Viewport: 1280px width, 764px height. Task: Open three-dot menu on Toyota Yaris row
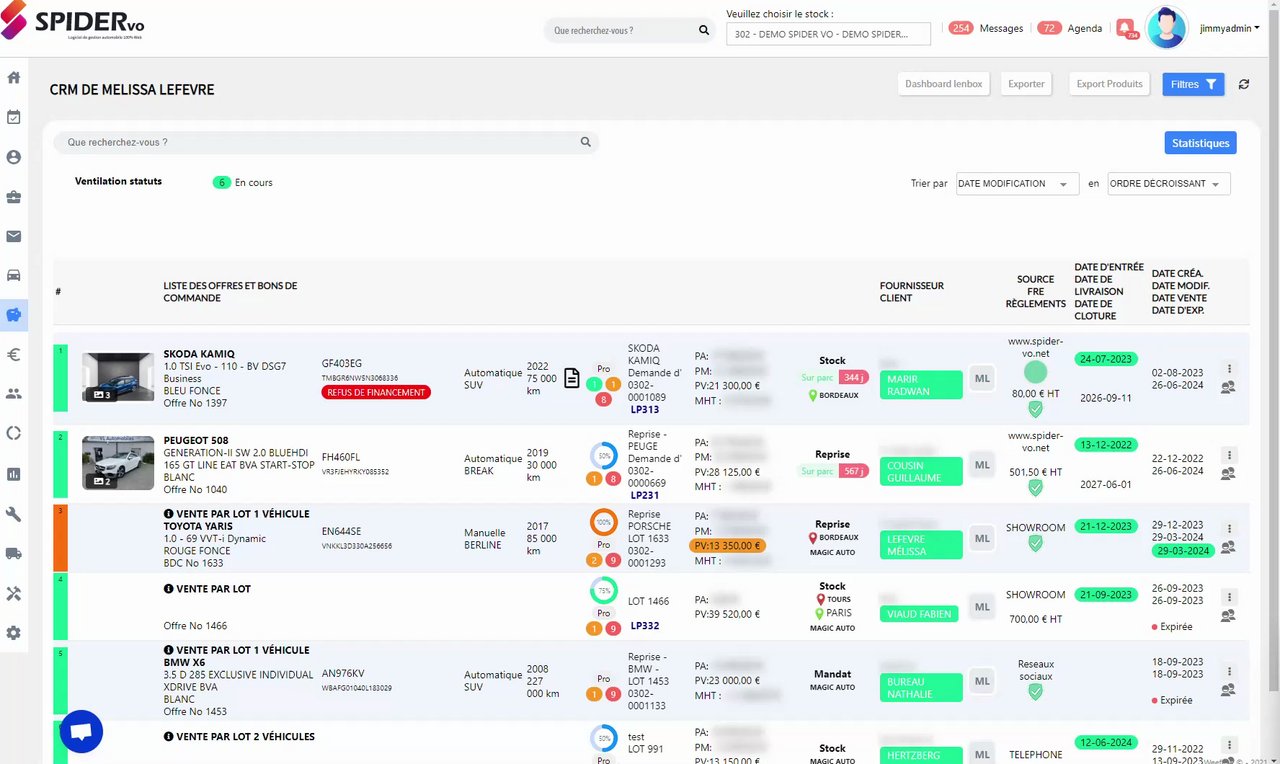point(1229,528)
